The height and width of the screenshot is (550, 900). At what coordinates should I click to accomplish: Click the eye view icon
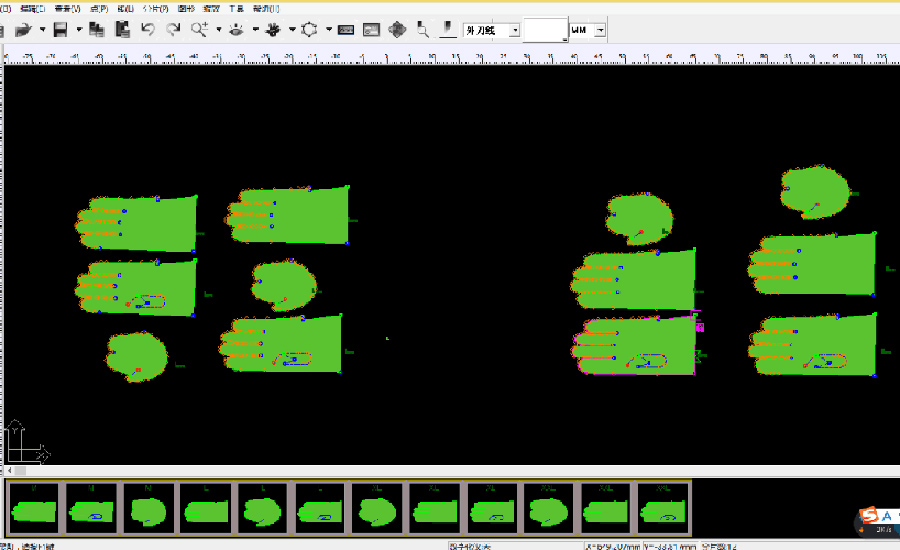point(236,30)
